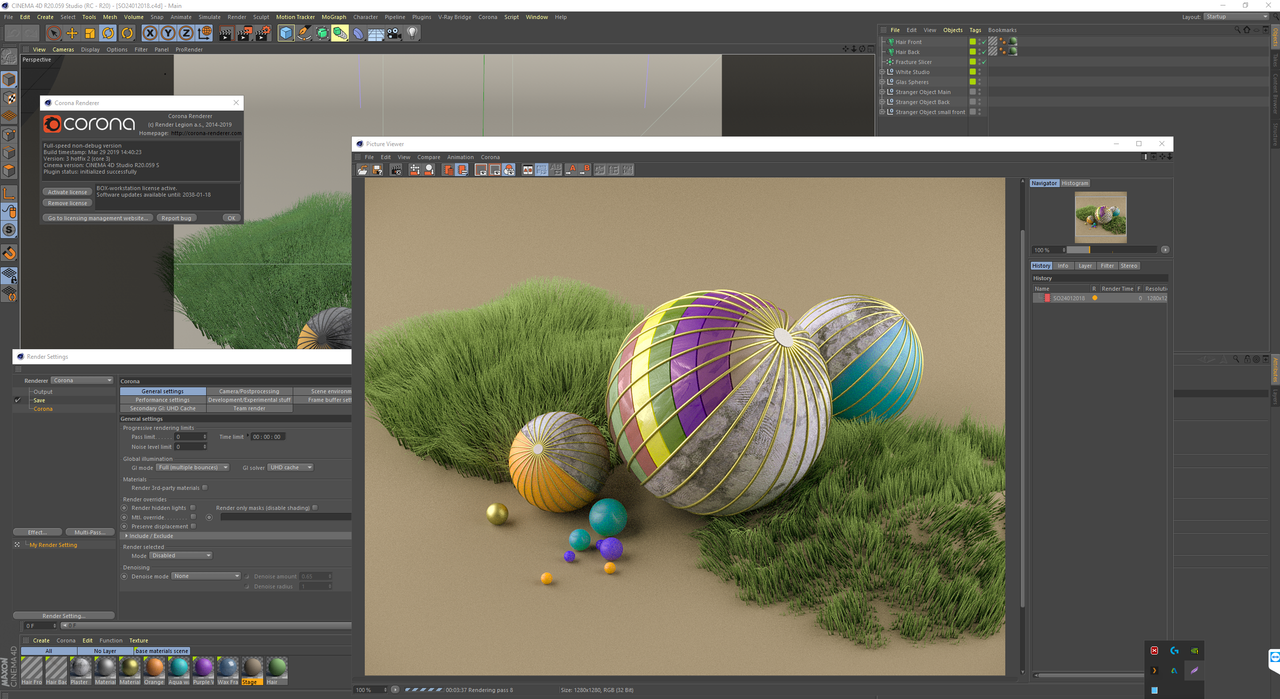Click the Light object bulb icon
The width and height of the screenshot is (1280, 699).
click(412, 34)
